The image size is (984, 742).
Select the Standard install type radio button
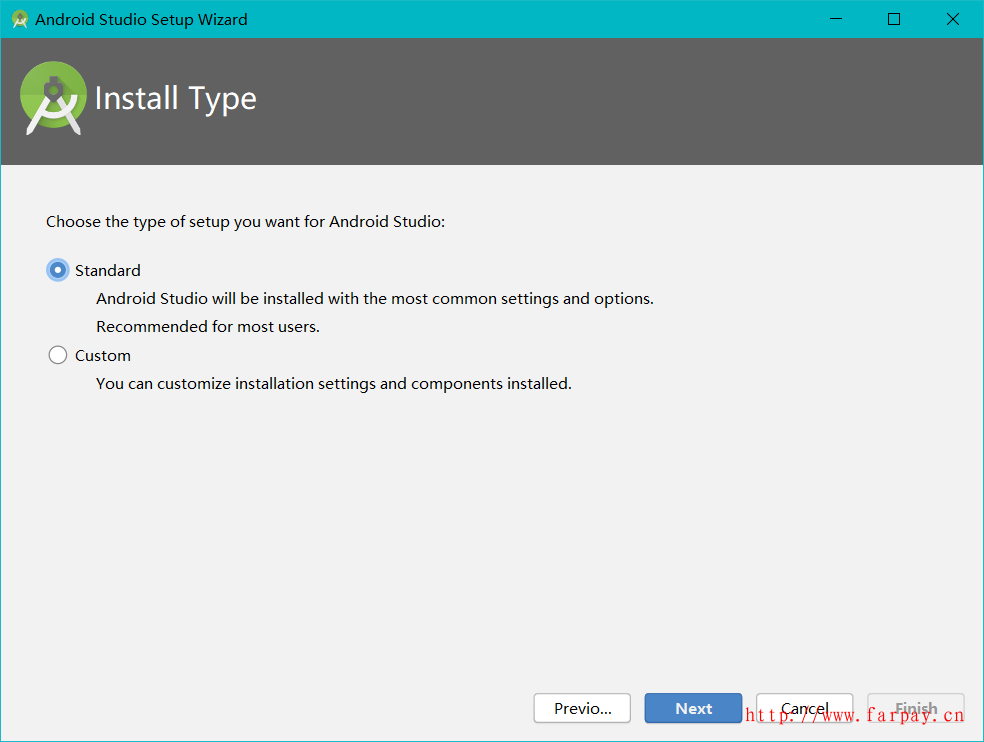58,271
